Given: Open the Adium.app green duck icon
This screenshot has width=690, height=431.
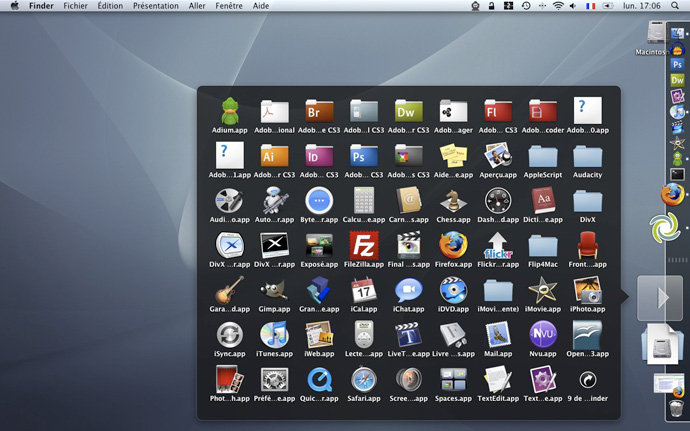Looking at the screenshot, I should [229, 111].
